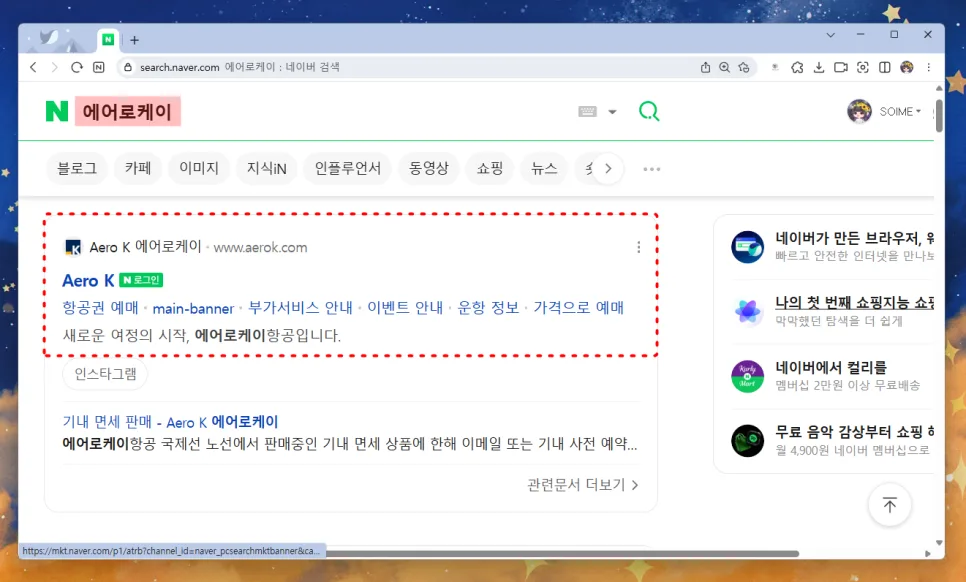Select the 블로그 search tab
Viewport: 966px width, 582px height.
click(x=77, y=169)
